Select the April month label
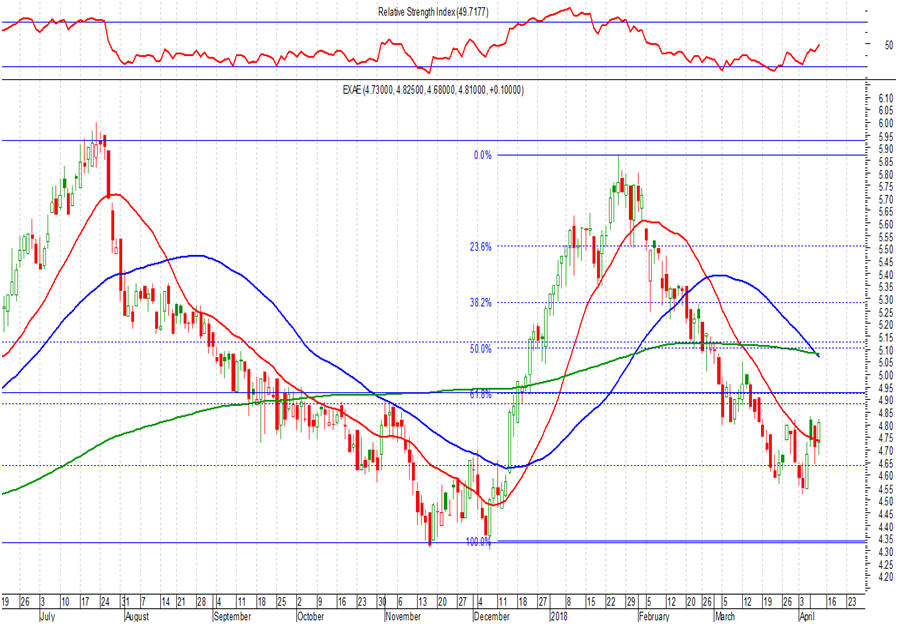Image resolution: width=898 pixels, height=624 pixels. 806,617
